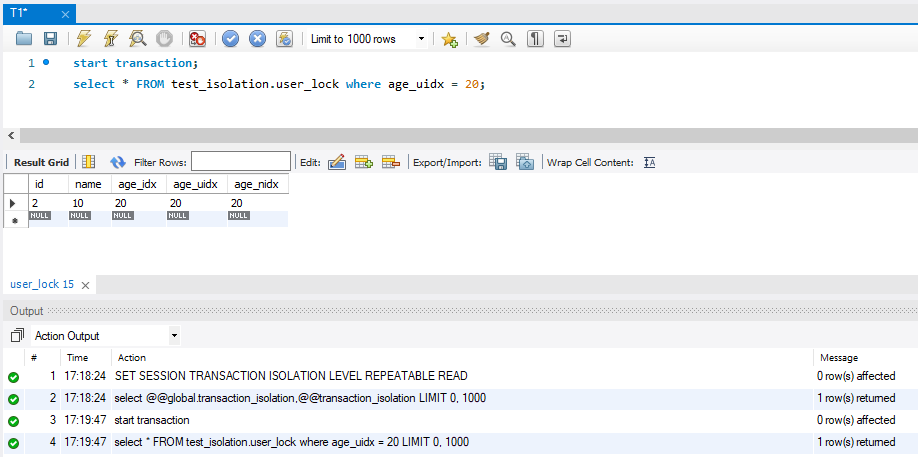Select the new-row asterisk marker

(x=15, y=219)
